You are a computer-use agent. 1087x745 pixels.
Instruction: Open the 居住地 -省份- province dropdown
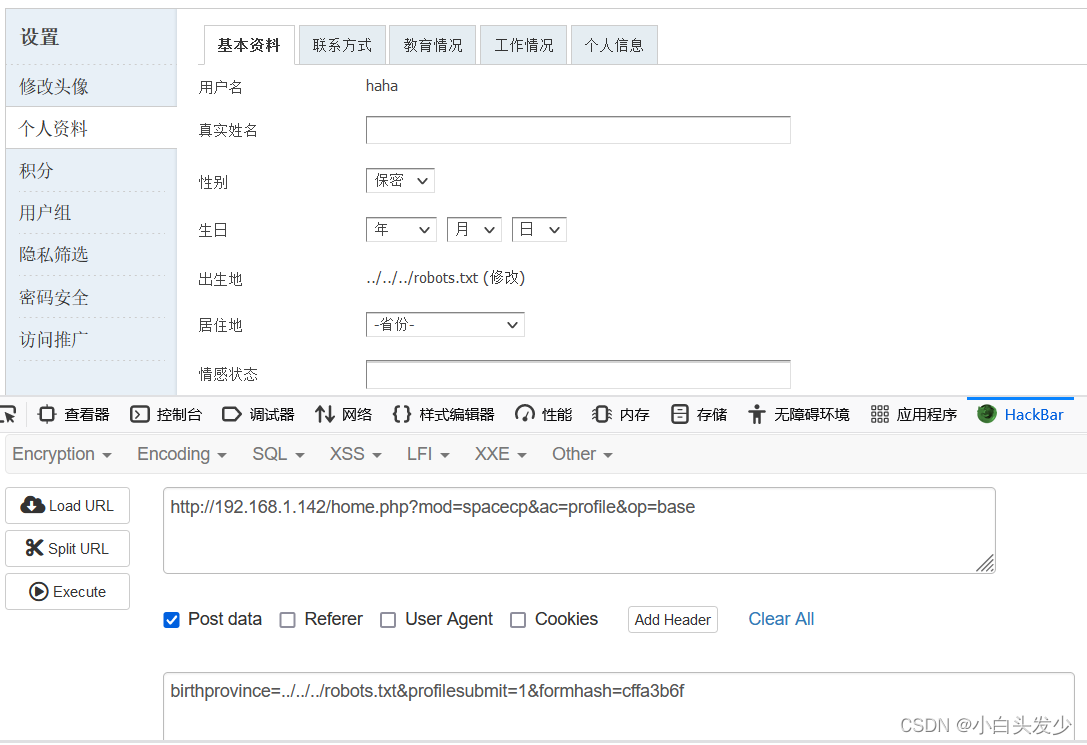[445, 324]
